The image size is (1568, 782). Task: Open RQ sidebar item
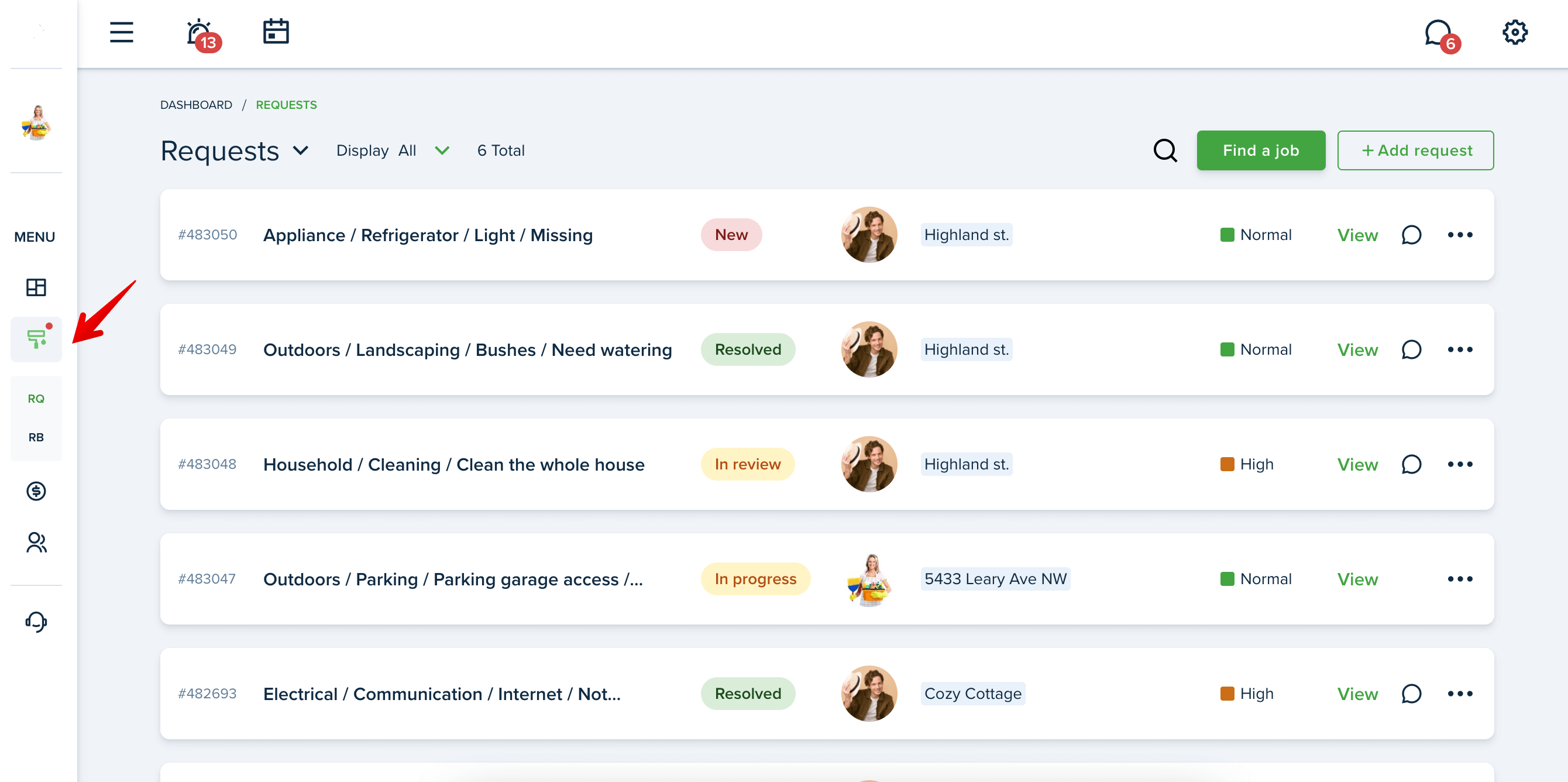coord(36,398)
